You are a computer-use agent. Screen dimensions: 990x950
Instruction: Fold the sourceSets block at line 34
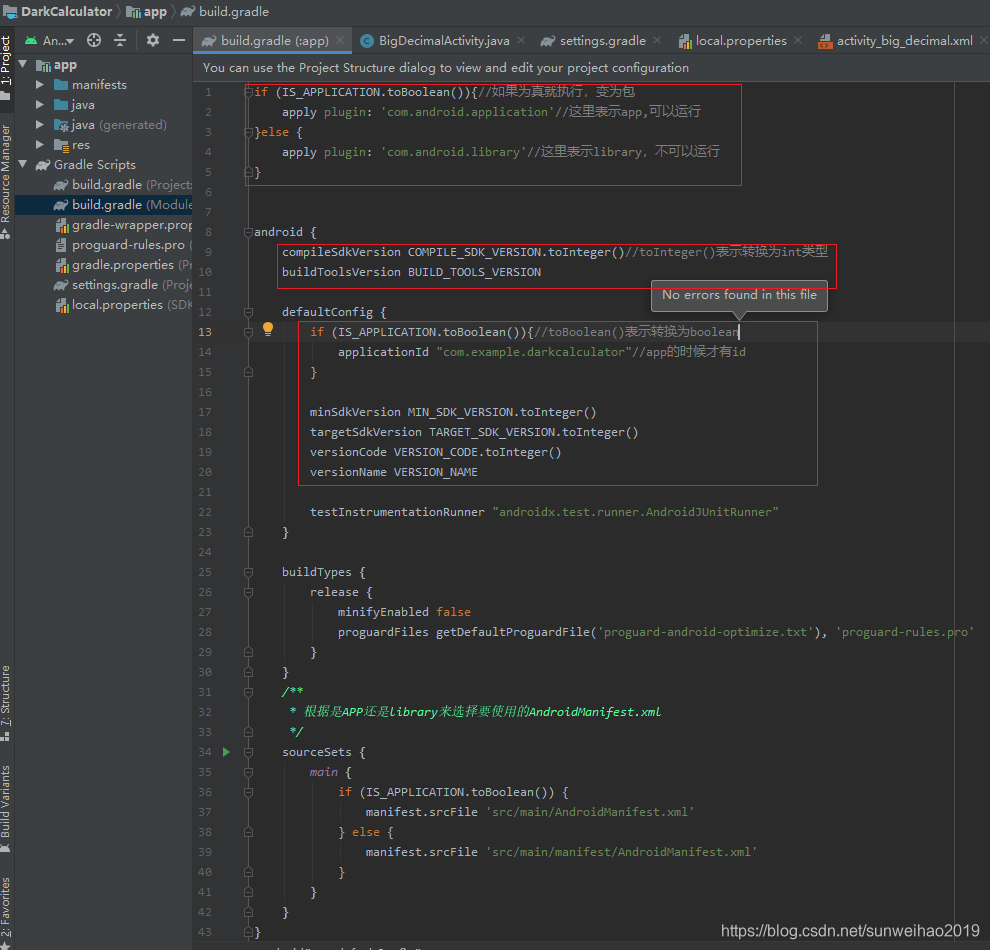click(x=248, y=752)
